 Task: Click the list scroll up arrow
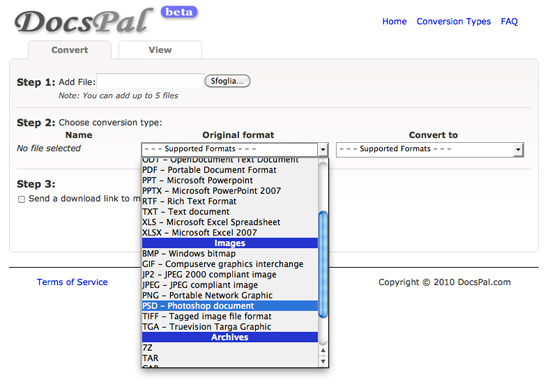(323, 350)
